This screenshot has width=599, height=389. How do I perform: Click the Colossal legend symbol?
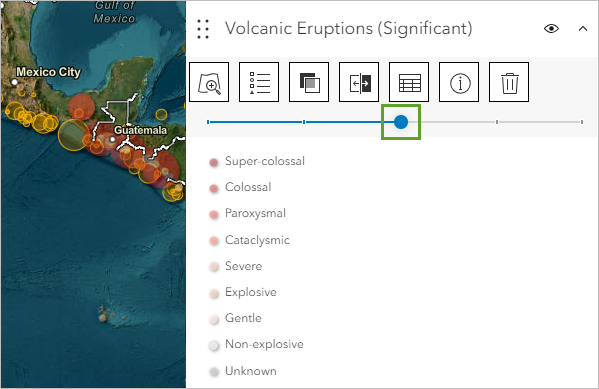[x=214, y=188]
